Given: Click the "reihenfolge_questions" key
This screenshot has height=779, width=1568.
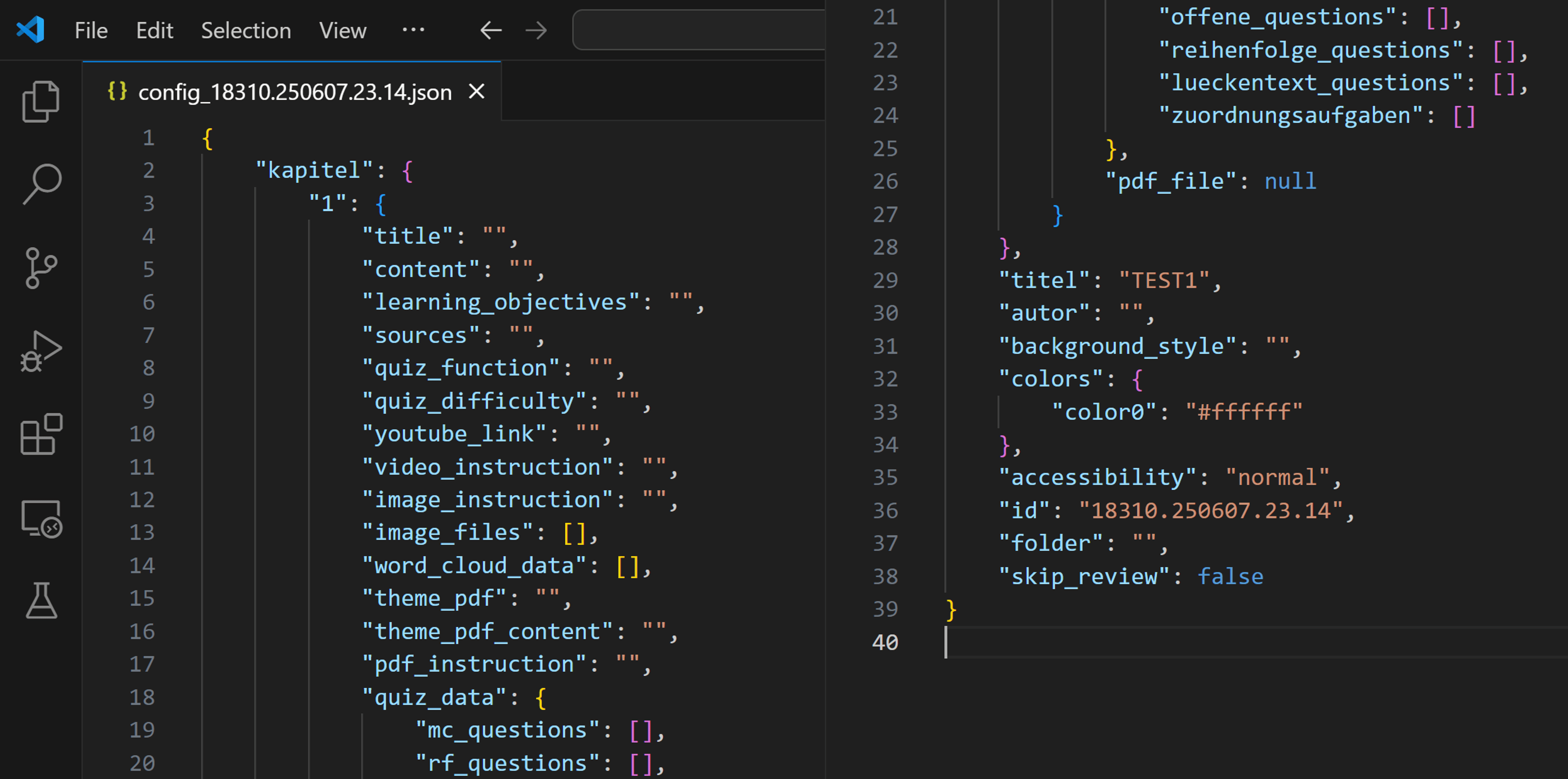Looking at the screenshot, I should (1311, 50).
